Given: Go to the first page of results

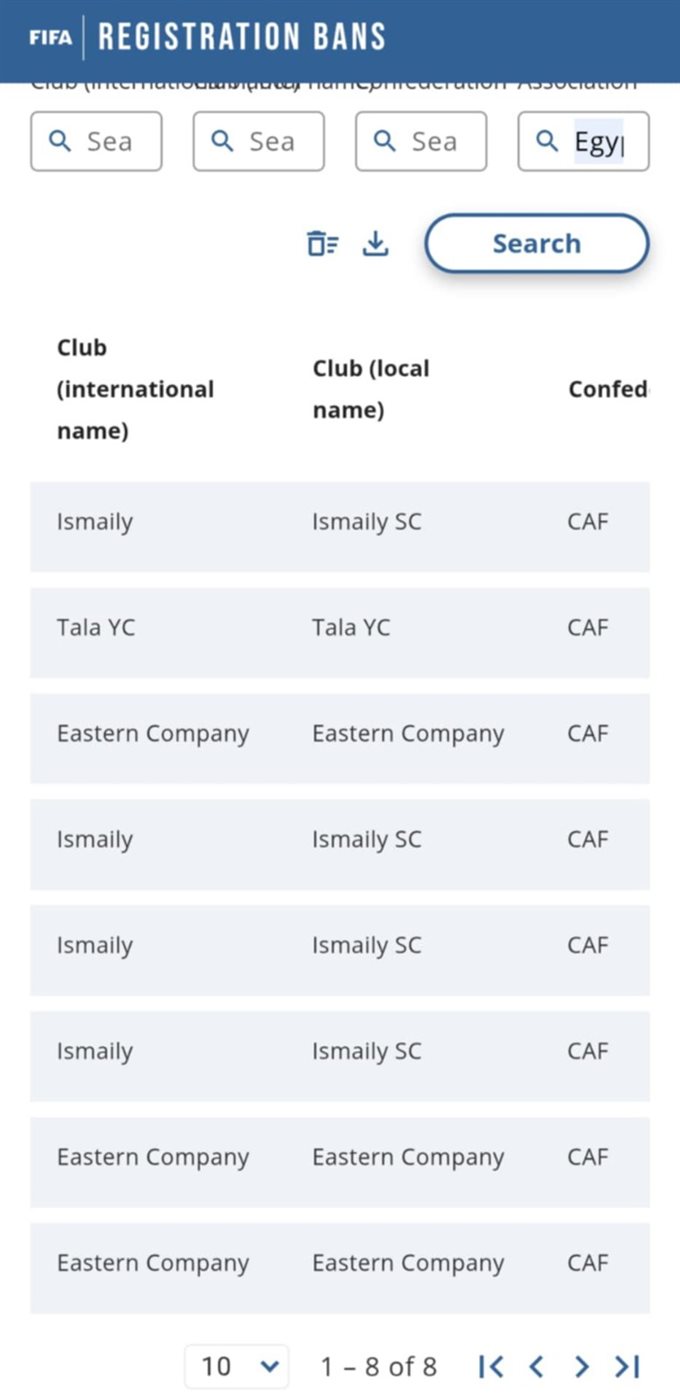Looking at the screenshot, I should click(490, 1366).
